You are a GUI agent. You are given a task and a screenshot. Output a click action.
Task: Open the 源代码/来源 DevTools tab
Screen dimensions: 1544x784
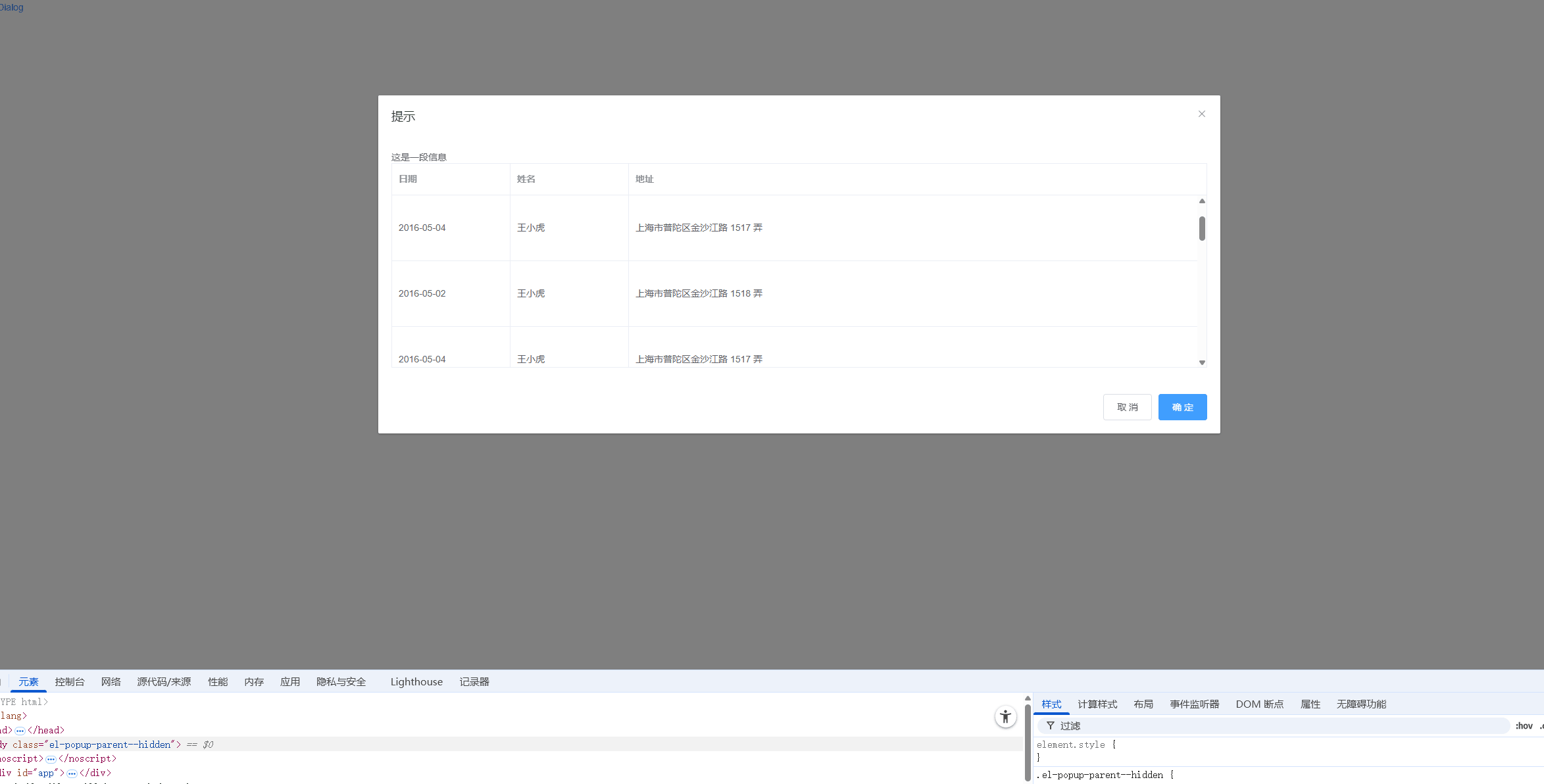tap(164, 681)
